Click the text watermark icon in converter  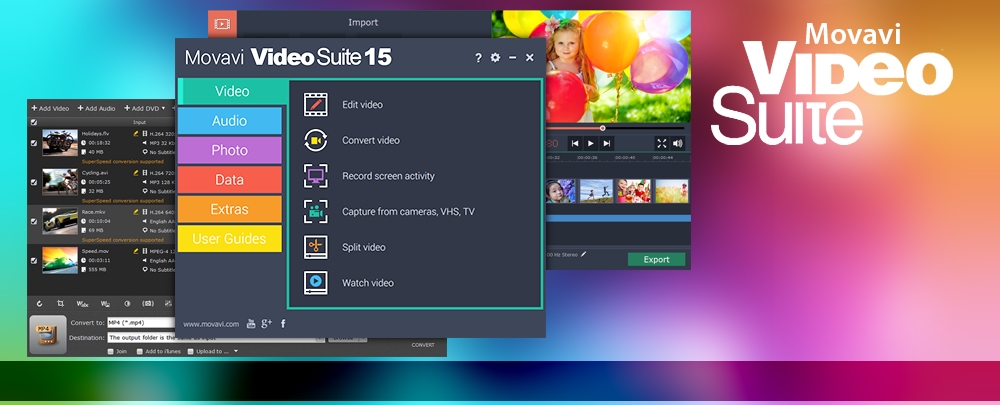click(x=82, y=304)
